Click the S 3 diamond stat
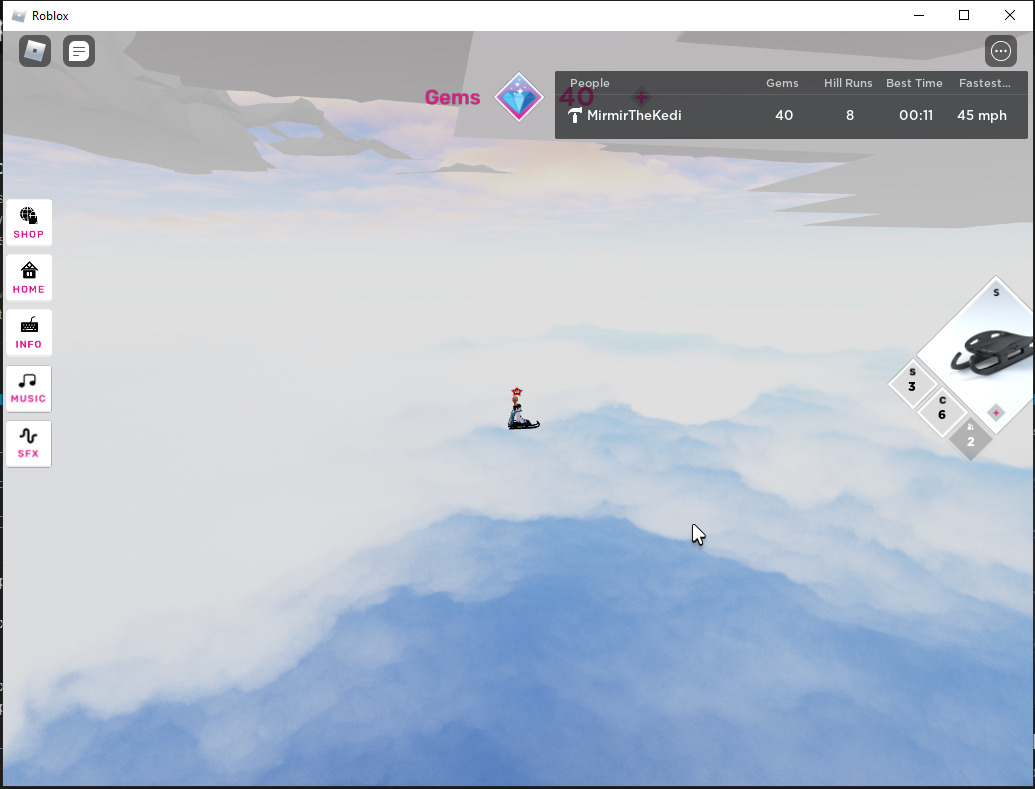 click(x=912, y=382)
